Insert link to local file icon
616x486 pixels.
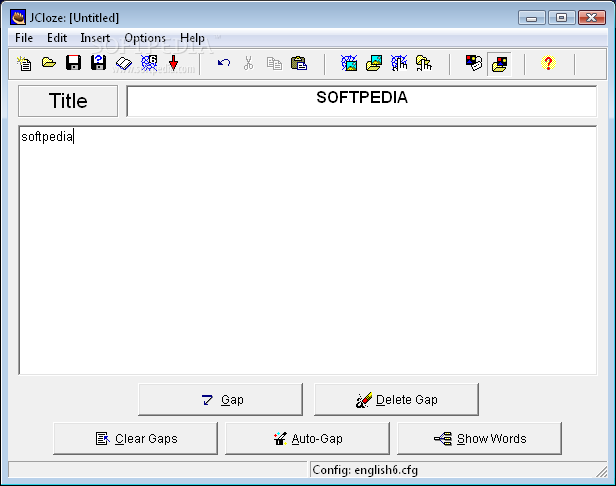pyautogui.click(x=424, y=63)
